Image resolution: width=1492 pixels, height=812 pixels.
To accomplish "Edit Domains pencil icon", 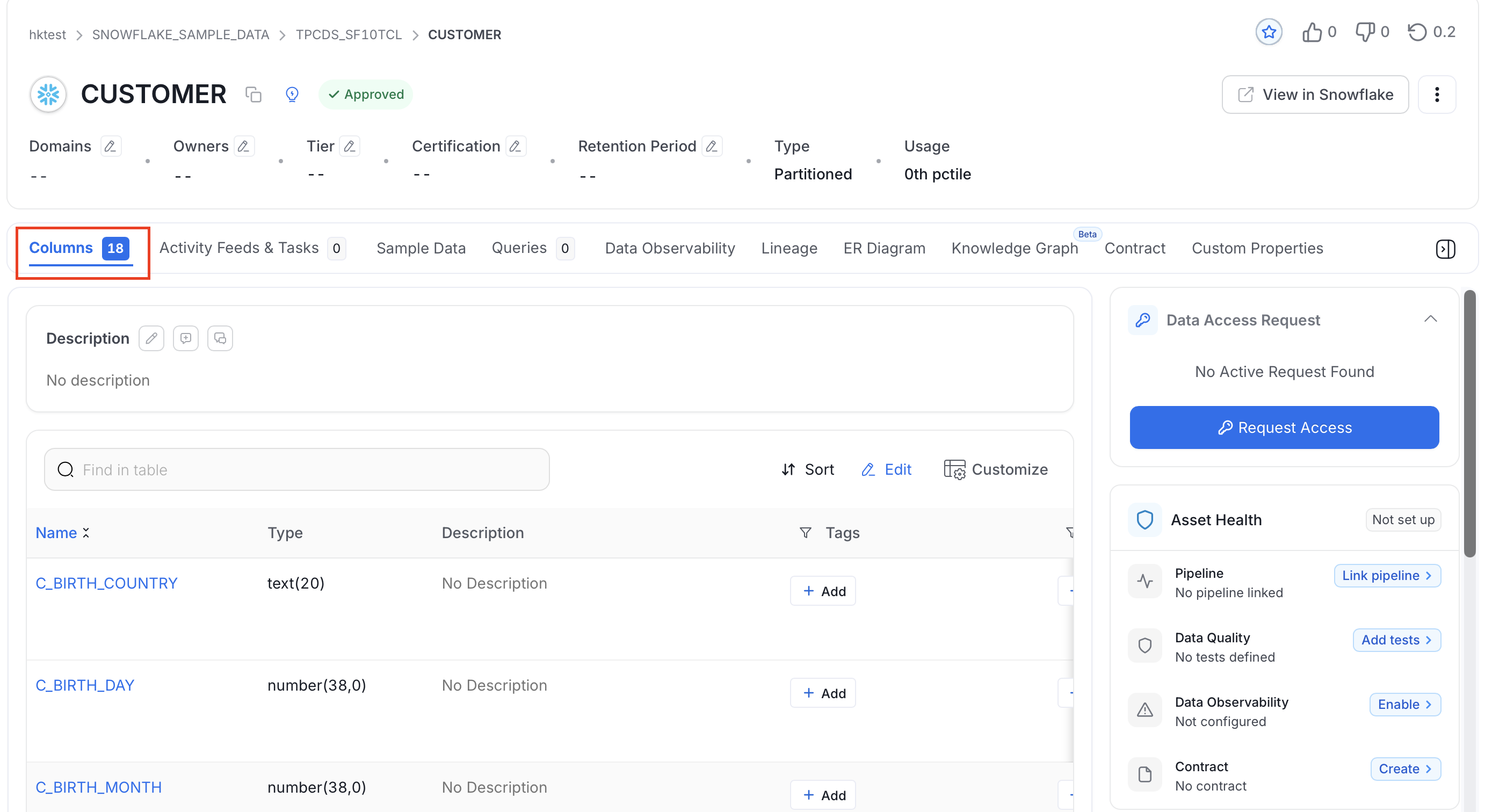I will pyautogui.click(x=110, y=146).
